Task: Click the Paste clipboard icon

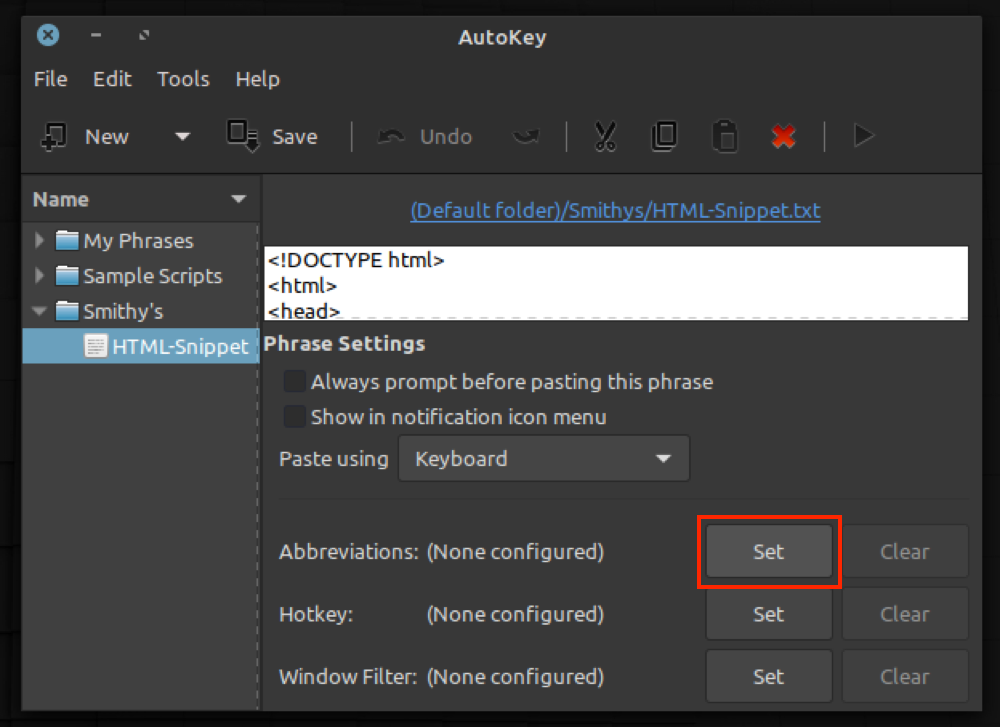Action: pos(724,136)
